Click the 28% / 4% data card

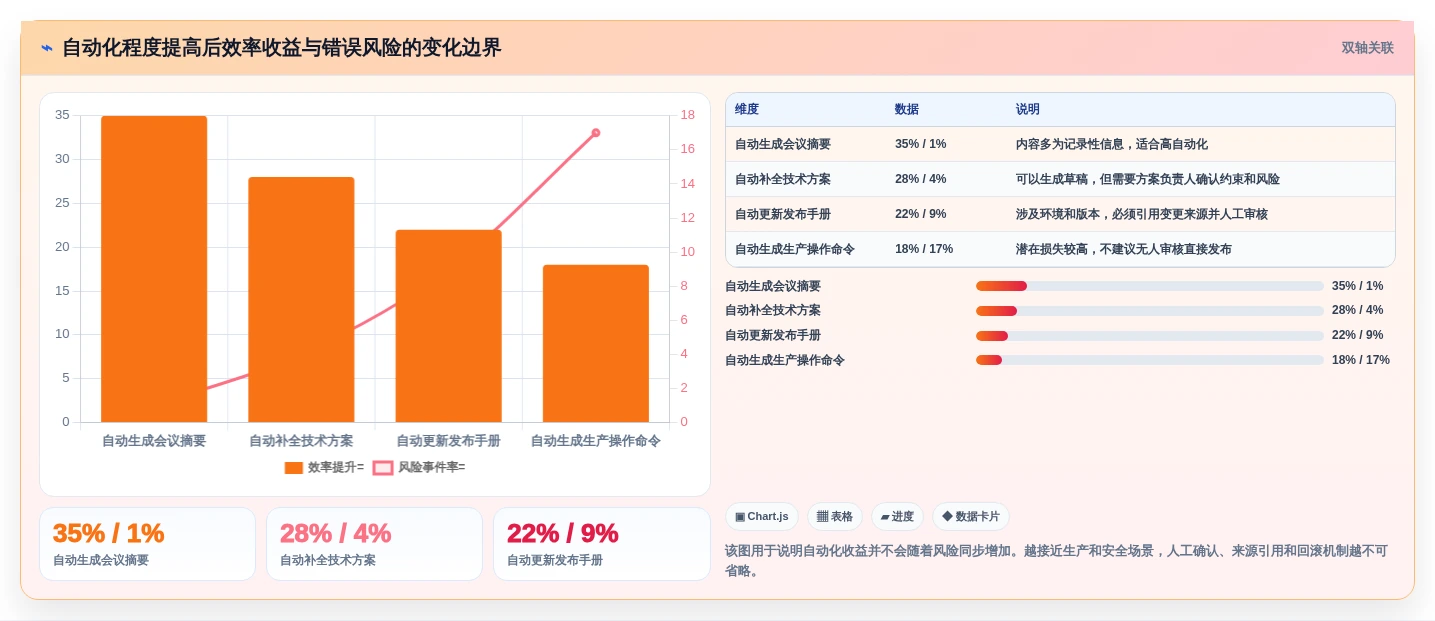click(x=374, y=544)
